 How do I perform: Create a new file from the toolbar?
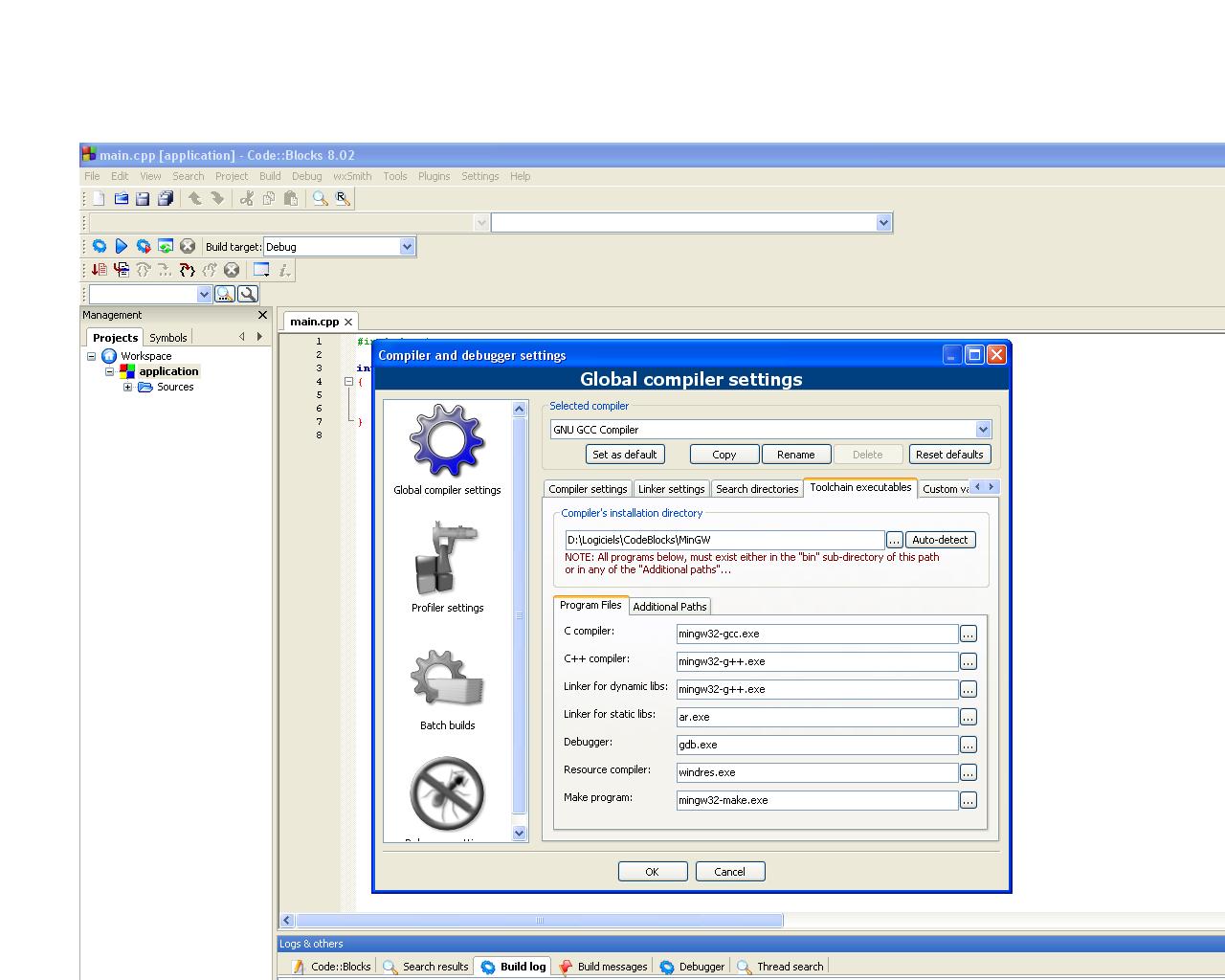click(x=99, y=198)
